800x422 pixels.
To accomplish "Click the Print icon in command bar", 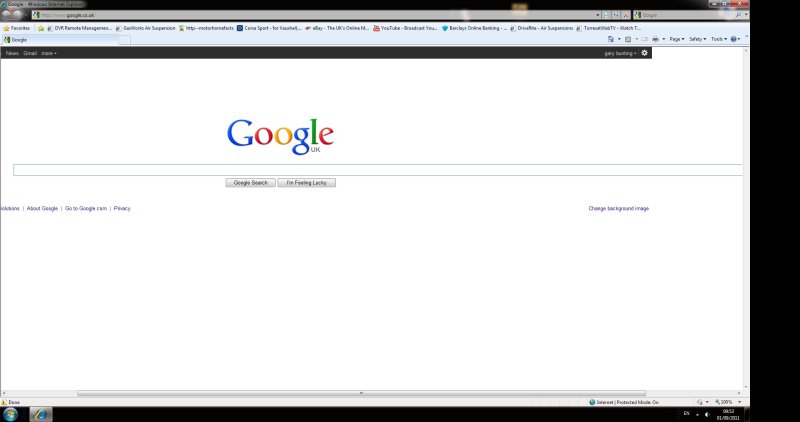I will tap(656, 39).
